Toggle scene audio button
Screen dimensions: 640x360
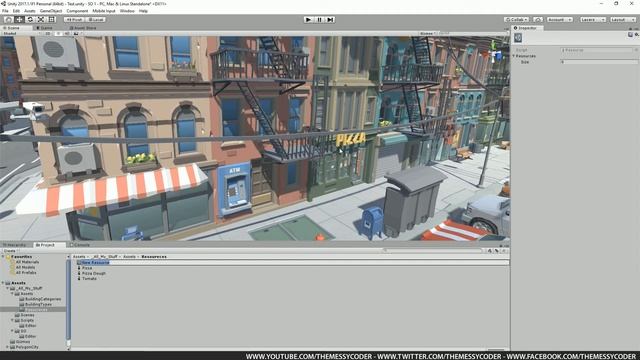tap(67, 33)
